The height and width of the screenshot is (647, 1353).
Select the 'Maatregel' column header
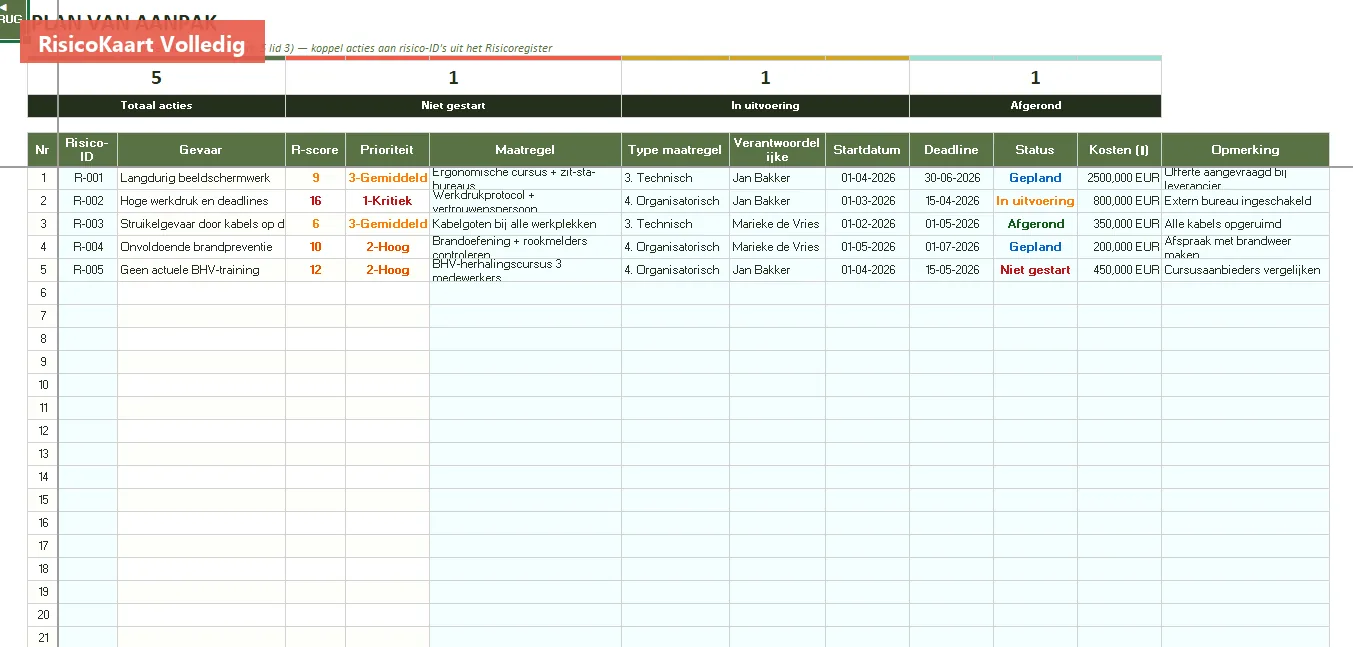[525, 149]
